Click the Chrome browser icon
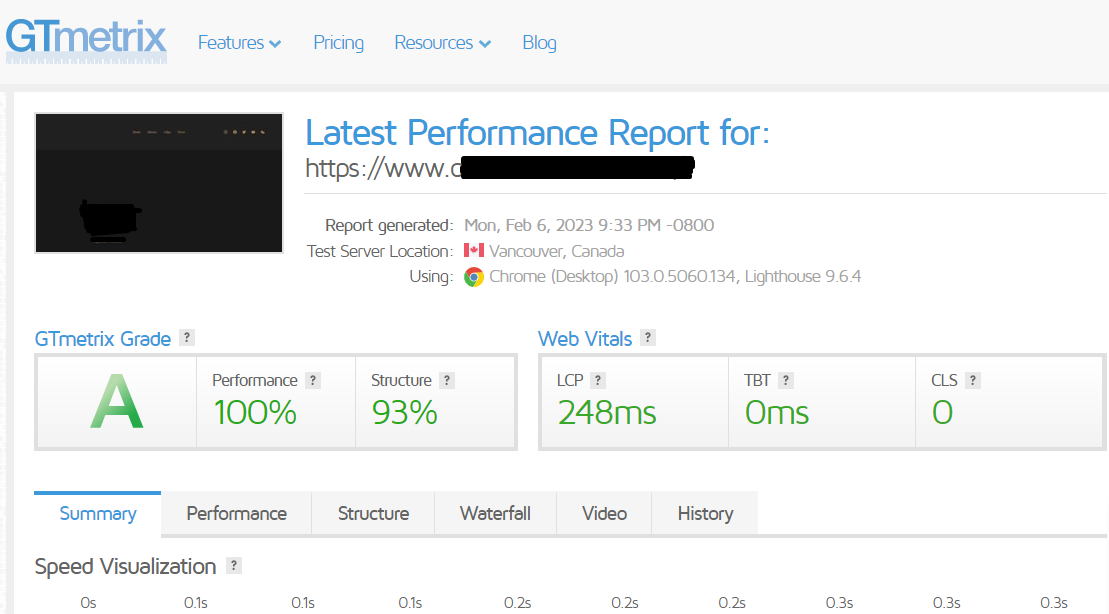1109x614 pixels. [x=474, y=277]
